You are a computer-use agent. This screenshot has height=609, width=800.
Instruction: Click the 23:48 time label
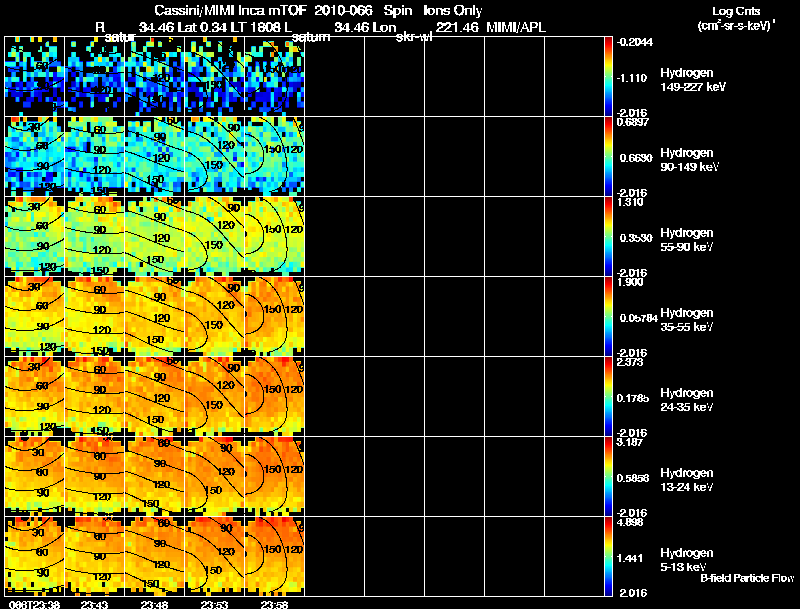pyautogui.click(x=154, y=604)
